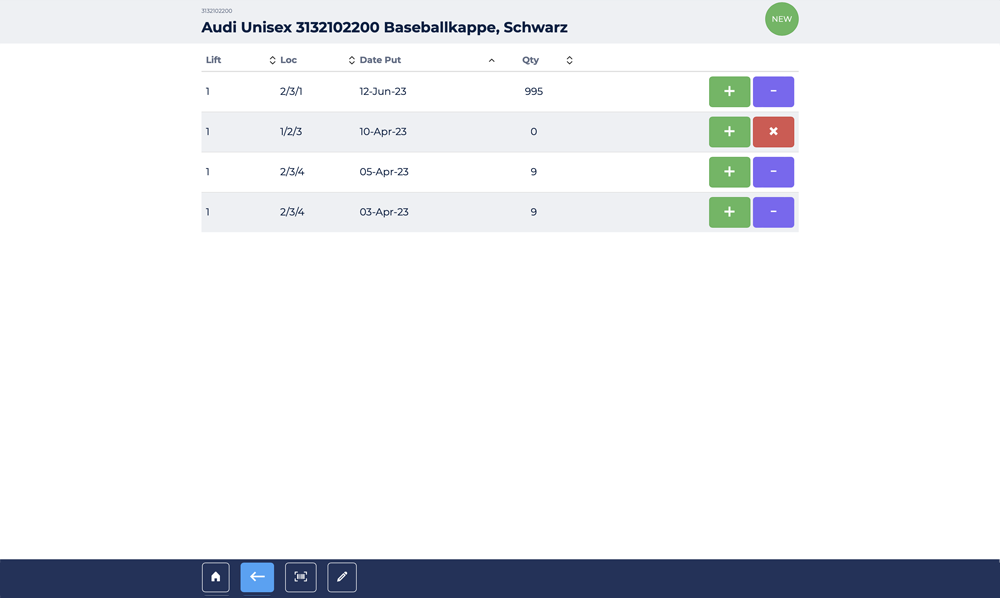Click the pencil edit icon
The width and height of the screenshot is (1000, 598).
coord(342,577)
